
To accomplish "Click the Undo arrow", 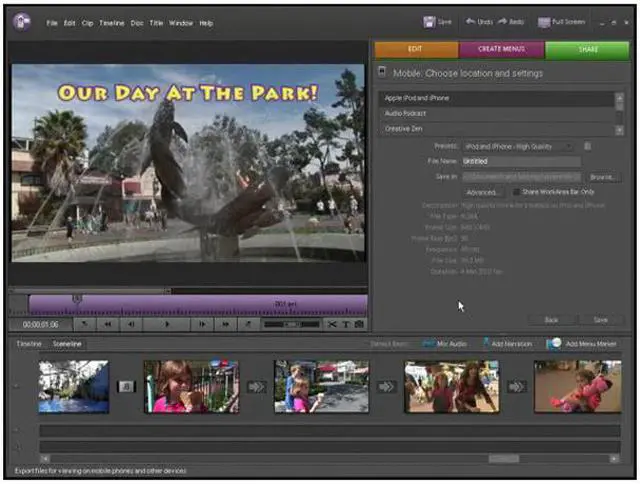I will click(x=470, y=21).
